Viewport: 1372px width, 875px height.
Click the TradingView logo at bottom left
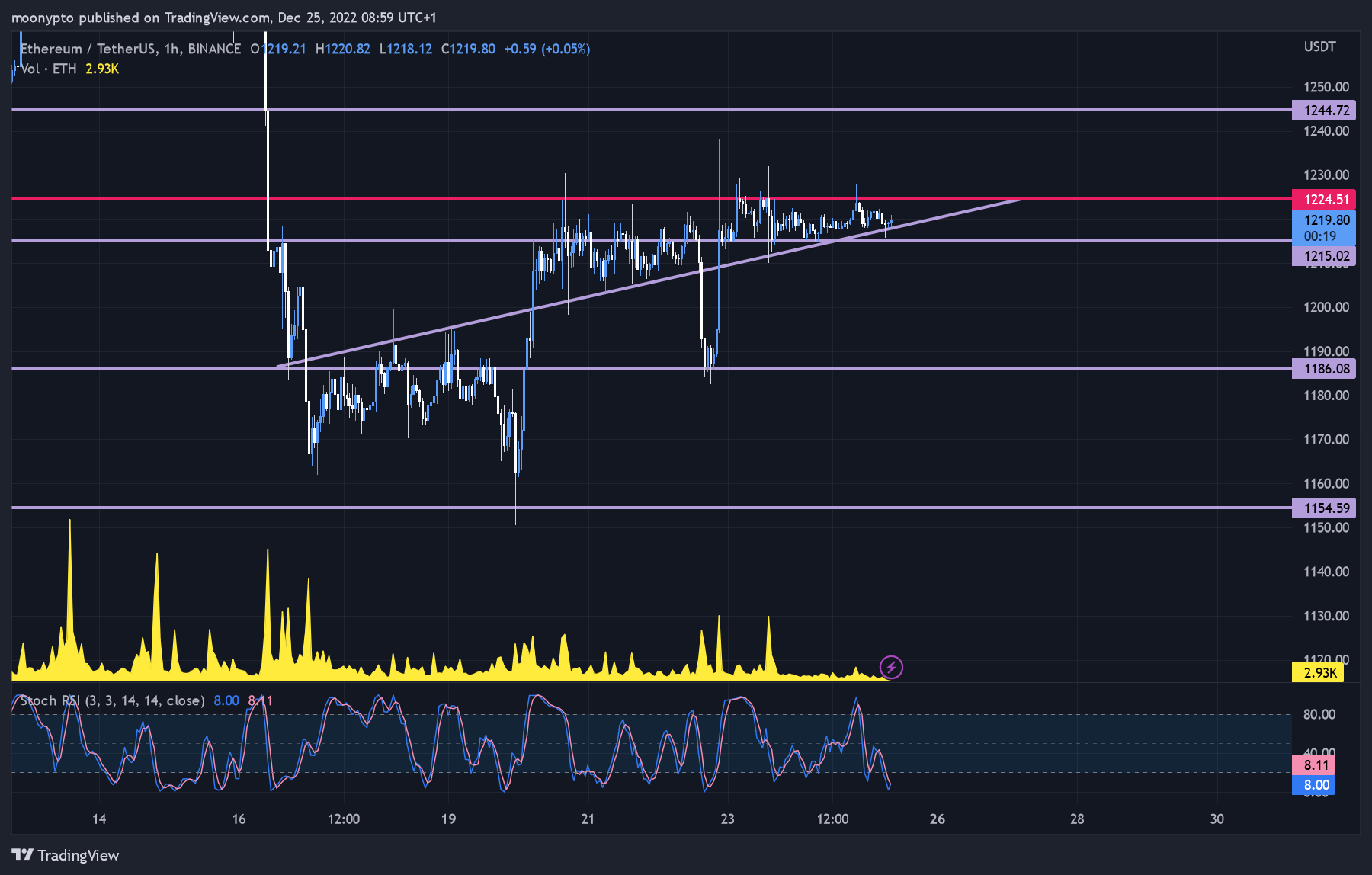66,855
